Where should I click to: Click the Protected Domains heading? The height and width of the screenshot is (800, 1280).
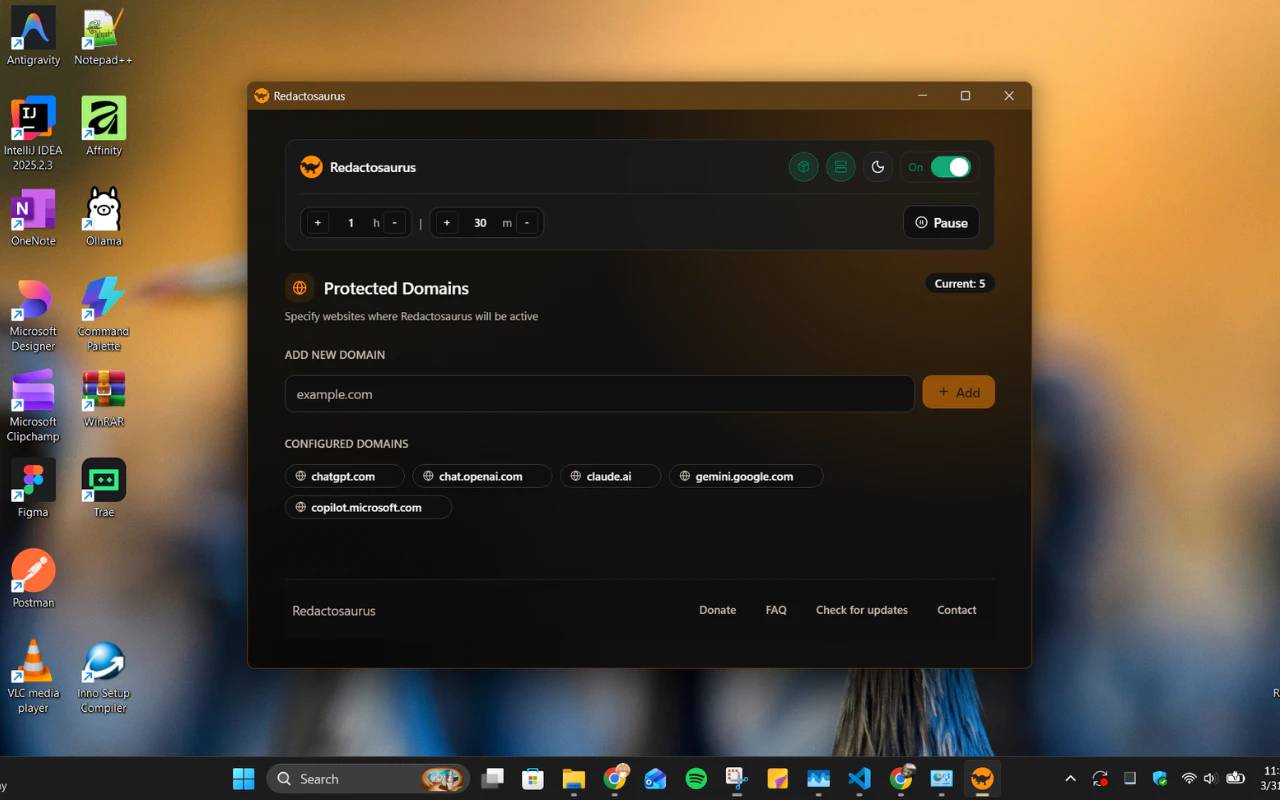(x=396, y=288)
